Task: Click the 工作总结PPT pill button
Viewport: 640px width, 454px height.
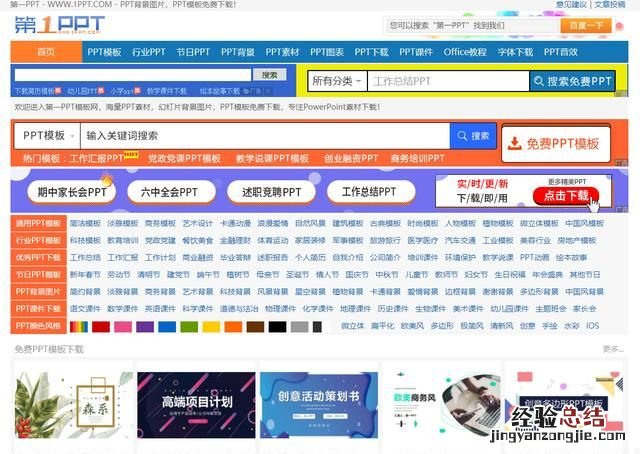Action: tap(371, 192)
